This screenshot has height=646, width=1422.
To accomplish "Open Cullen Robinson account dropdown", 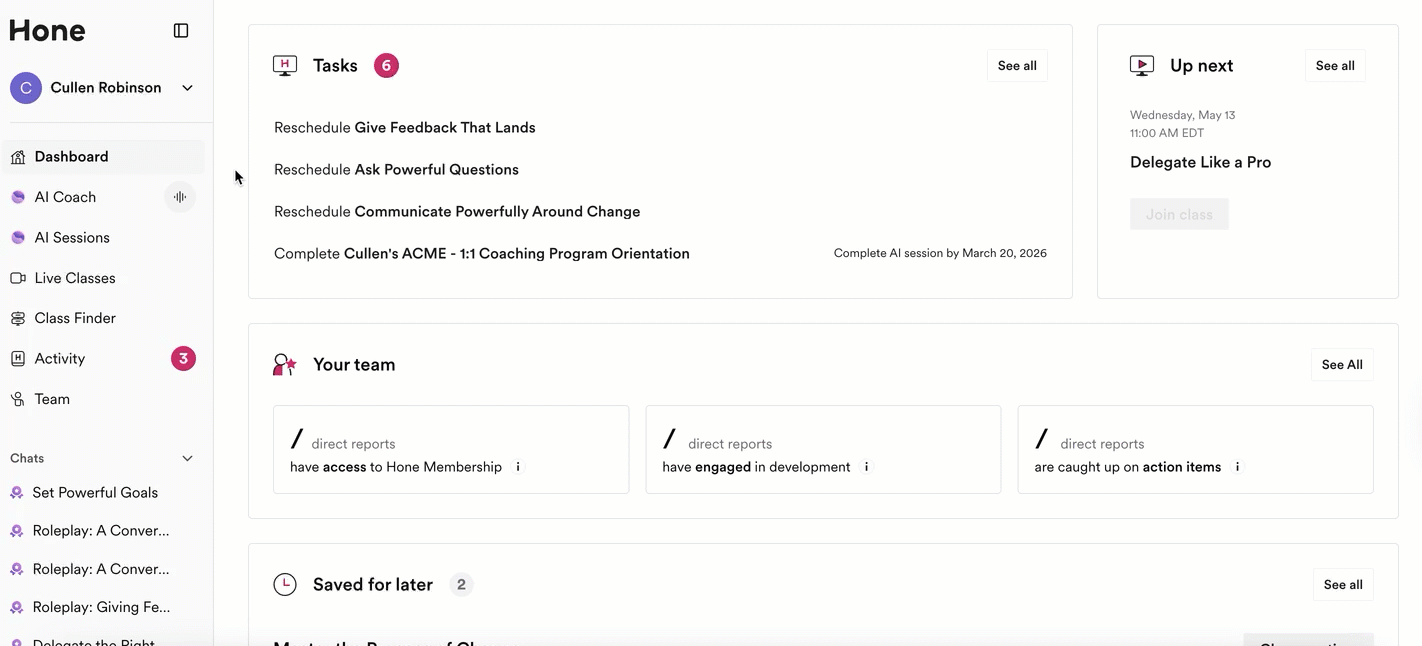I will click(x=187, y=88).
